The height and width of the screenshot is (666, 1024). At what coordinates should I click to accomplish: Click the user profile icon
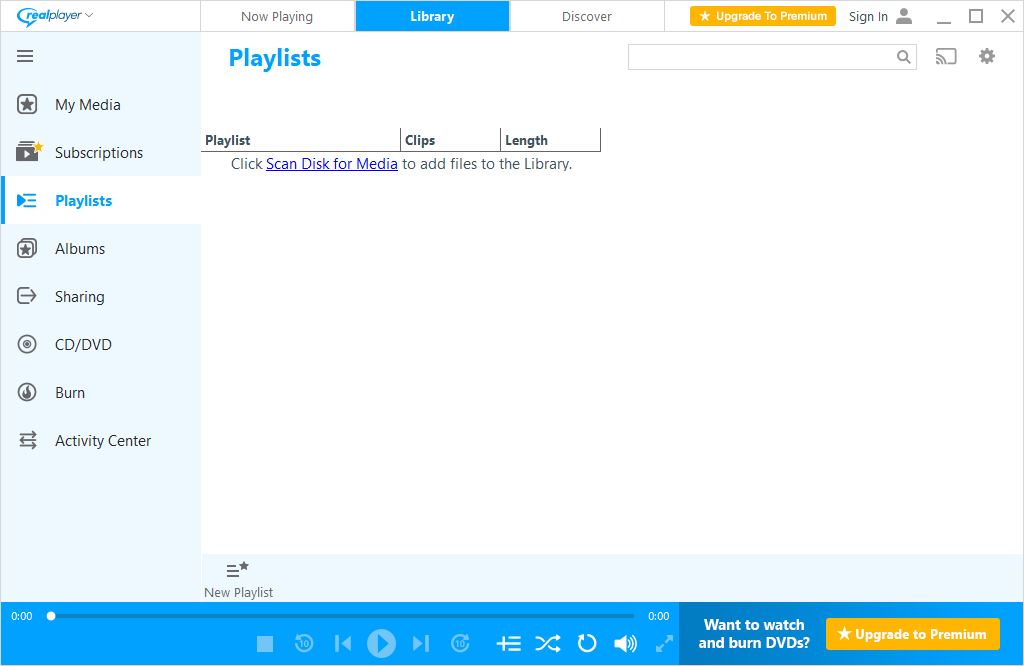904,16
